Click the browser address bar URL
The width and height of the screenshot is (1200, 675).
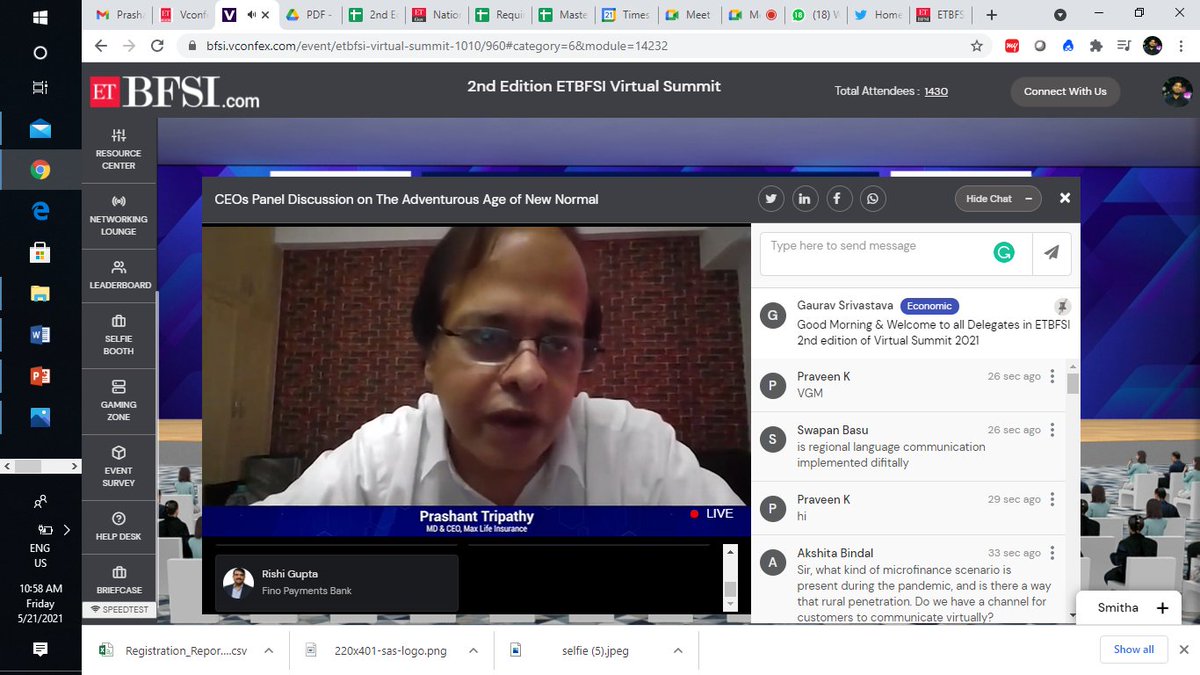coord(436,46)
